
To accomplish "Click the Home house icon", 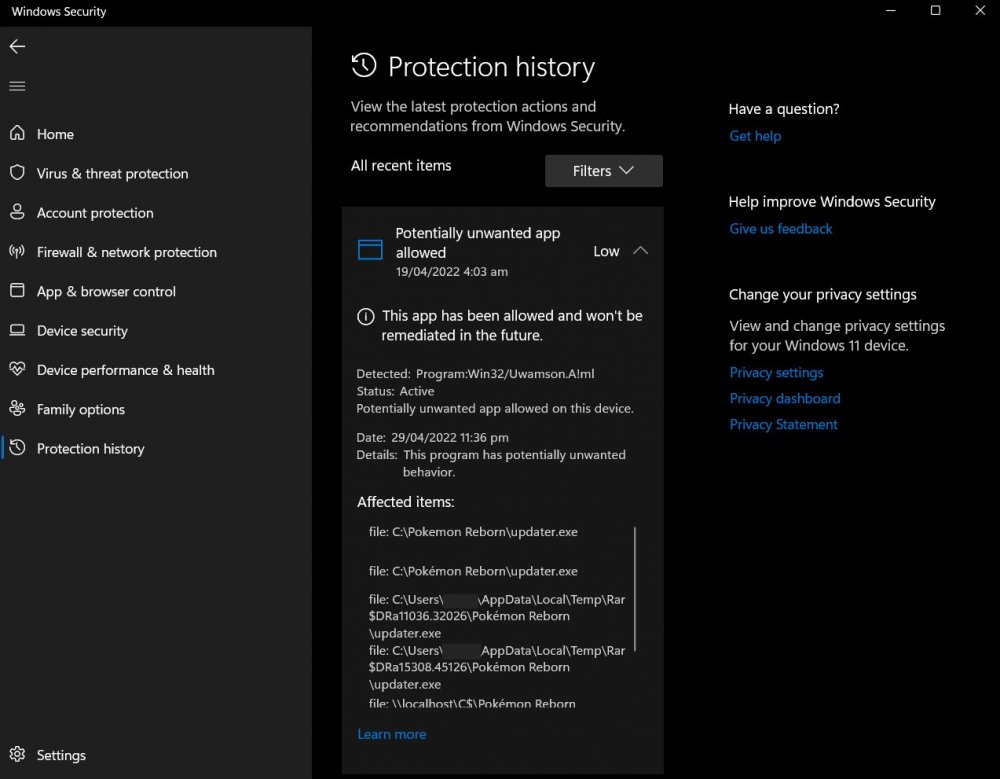I will tap(17, 134).
